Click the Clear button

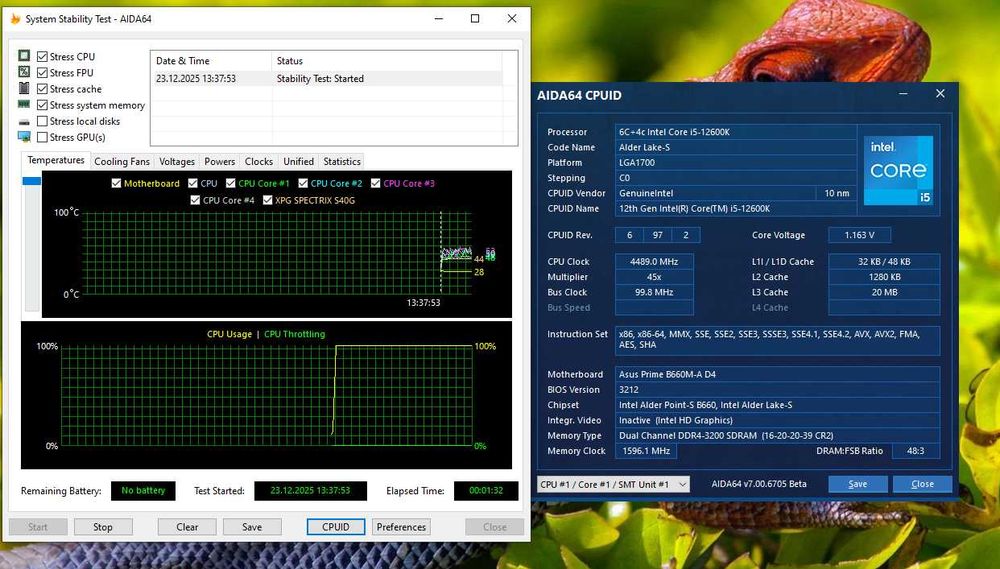[x=187, y=527]
